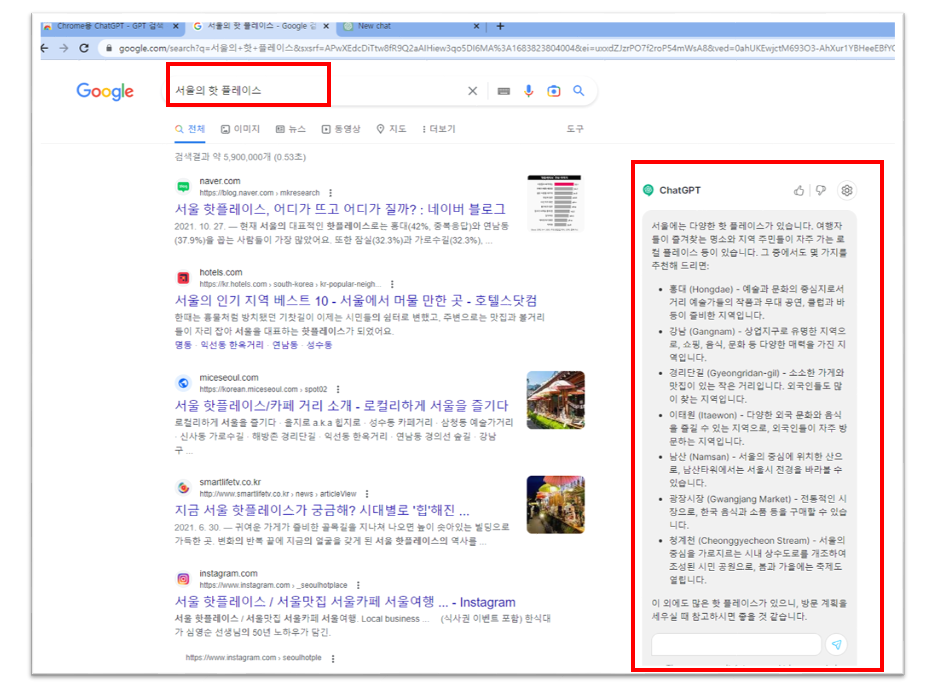Screen dimensions: 934x696
Task: Open the Naver blog result 서울 핫플레이스, 어디가 뜨고
Action: pyautogui.click(x=340, y=209)
